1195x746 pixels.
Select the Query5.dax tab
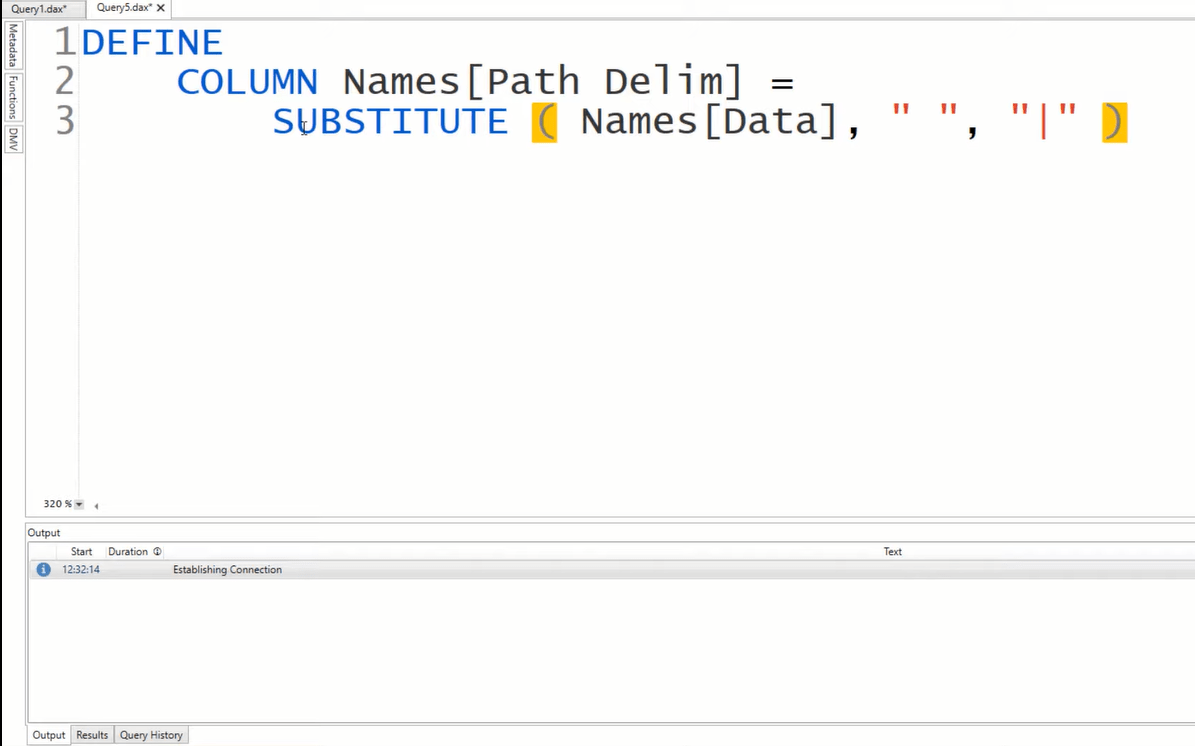click(x=124, y=8)
